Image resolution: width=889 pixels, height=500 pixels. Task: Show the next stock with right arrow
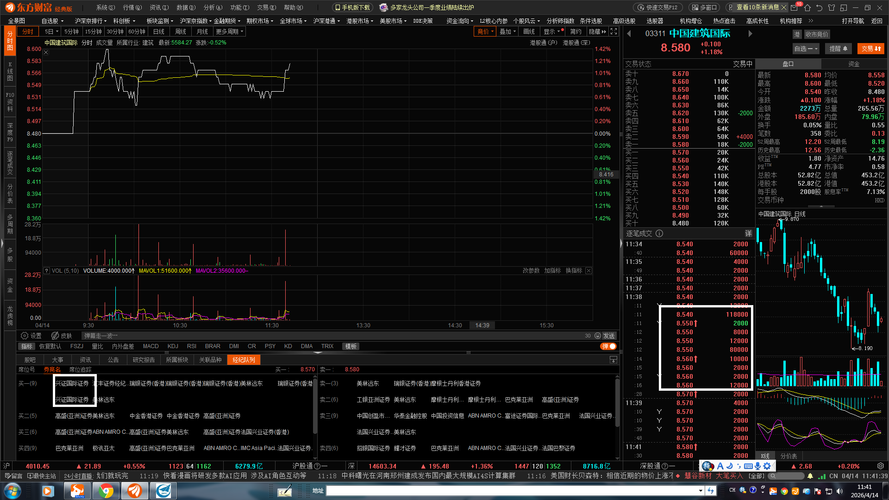(750, 33)
